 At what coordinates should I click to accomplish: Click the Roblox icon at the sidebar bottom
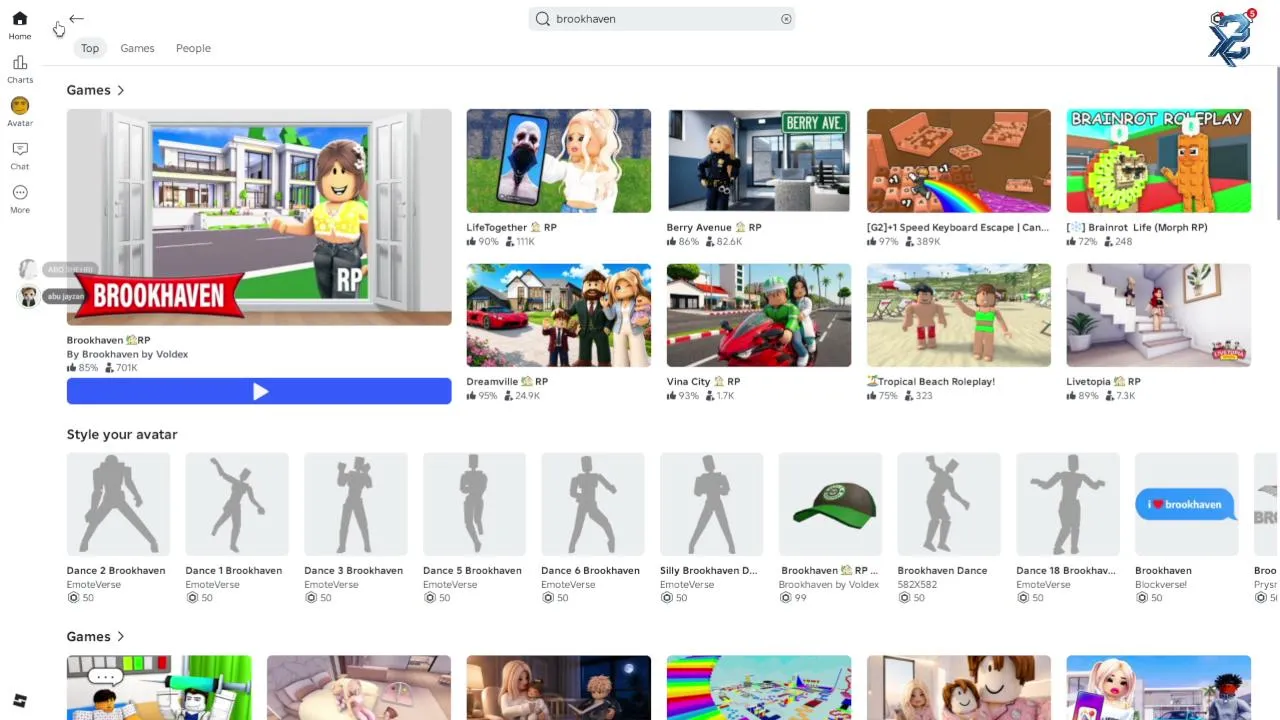20,701
